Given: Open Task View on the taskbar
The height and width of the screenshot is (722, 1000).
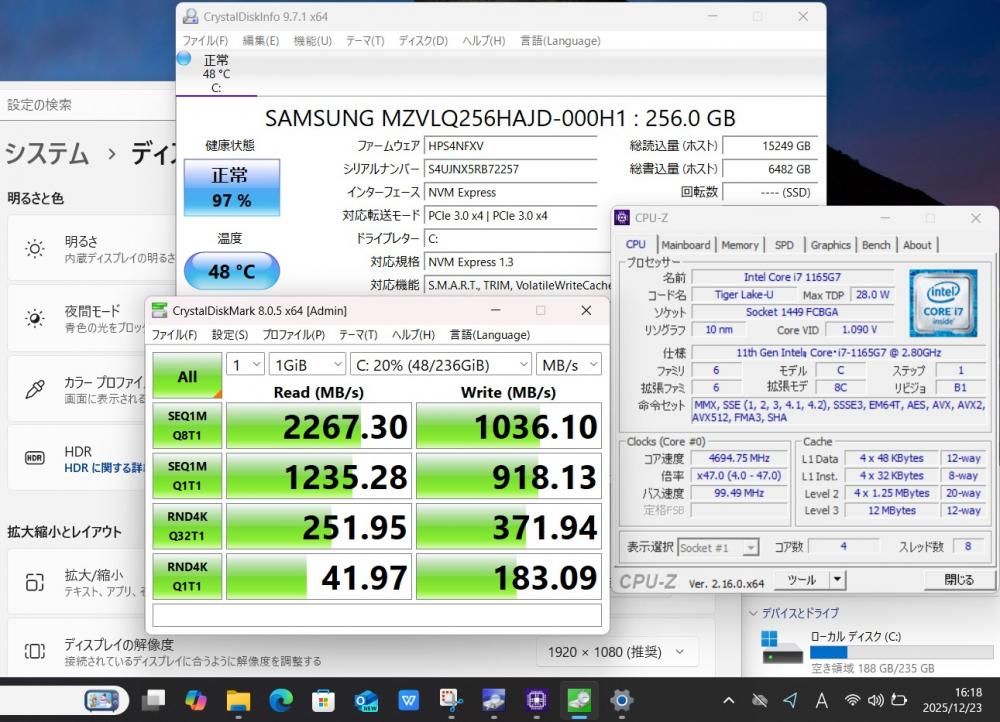Looking at the screenshot, I should 154,700.
